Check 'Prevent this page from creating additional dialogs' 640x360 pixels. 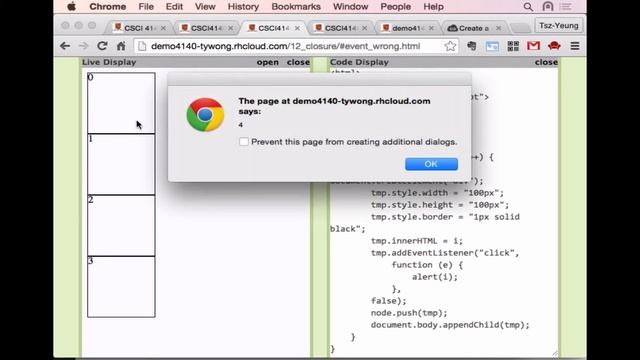tap(244, 142)
